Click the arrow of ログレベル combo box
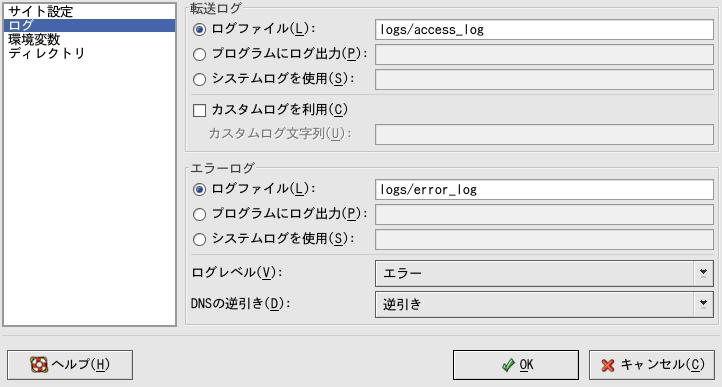Screen dimensions: 722x387 click(703, 273)
